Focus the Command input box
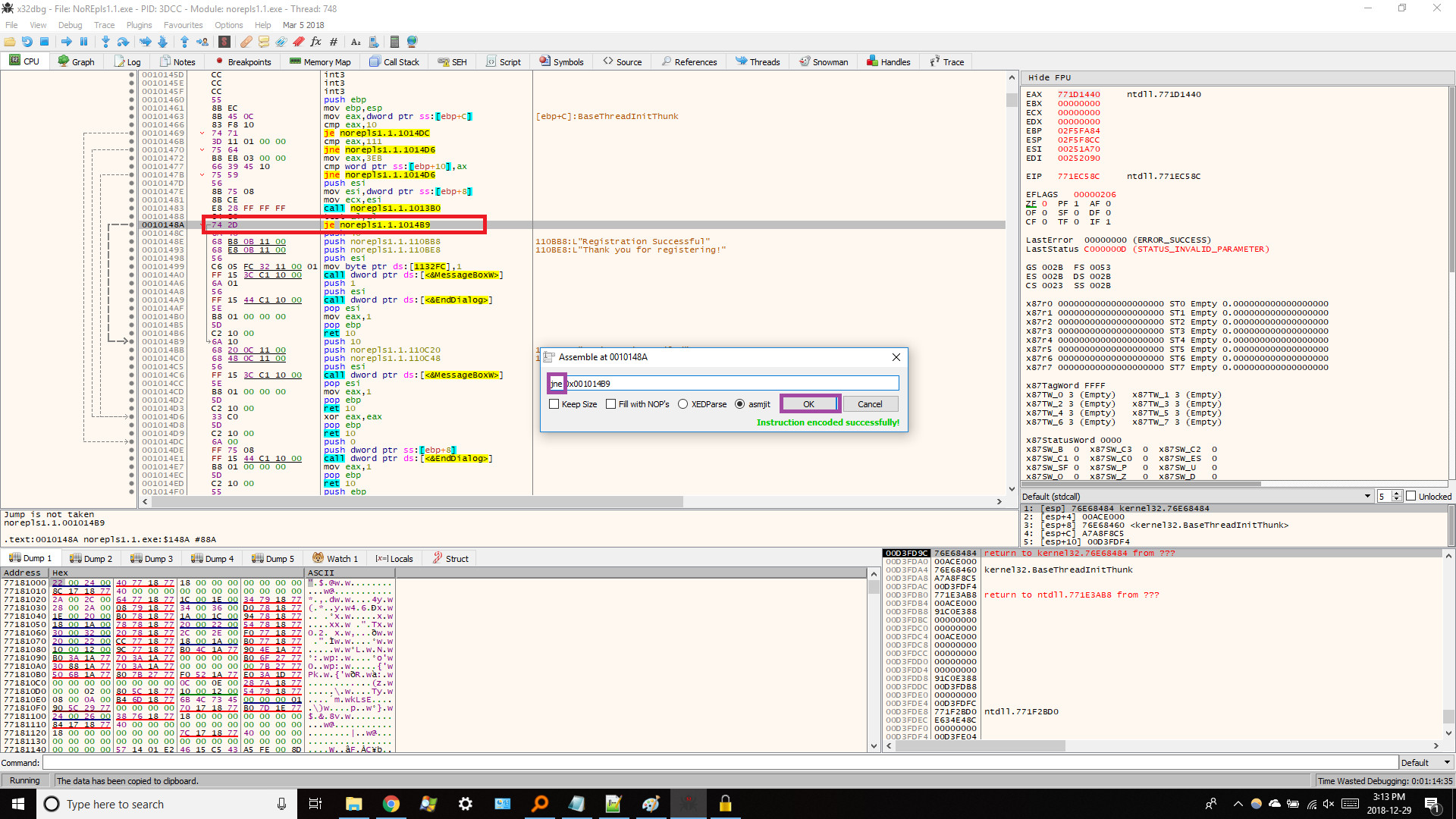The image size is (1456, 819). 720,763
